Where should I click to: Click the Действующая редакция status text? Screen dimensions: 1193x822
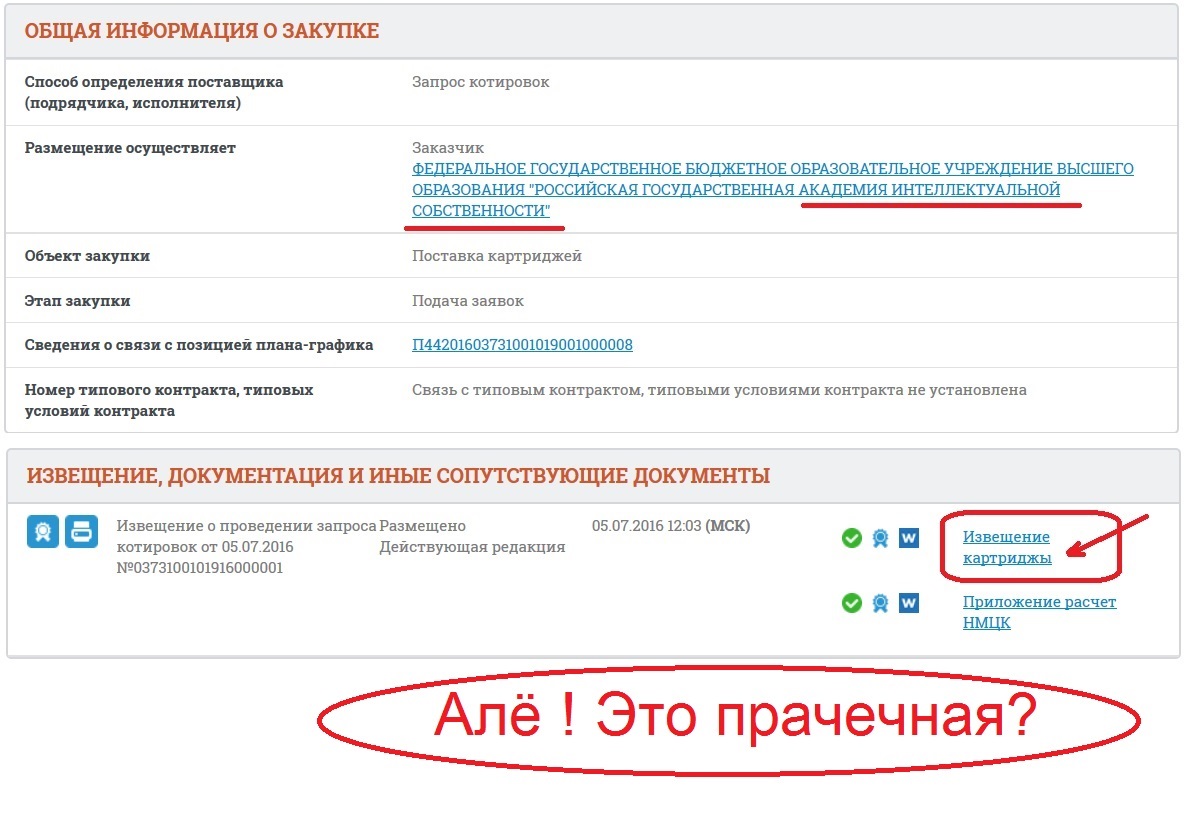(472, 547)
